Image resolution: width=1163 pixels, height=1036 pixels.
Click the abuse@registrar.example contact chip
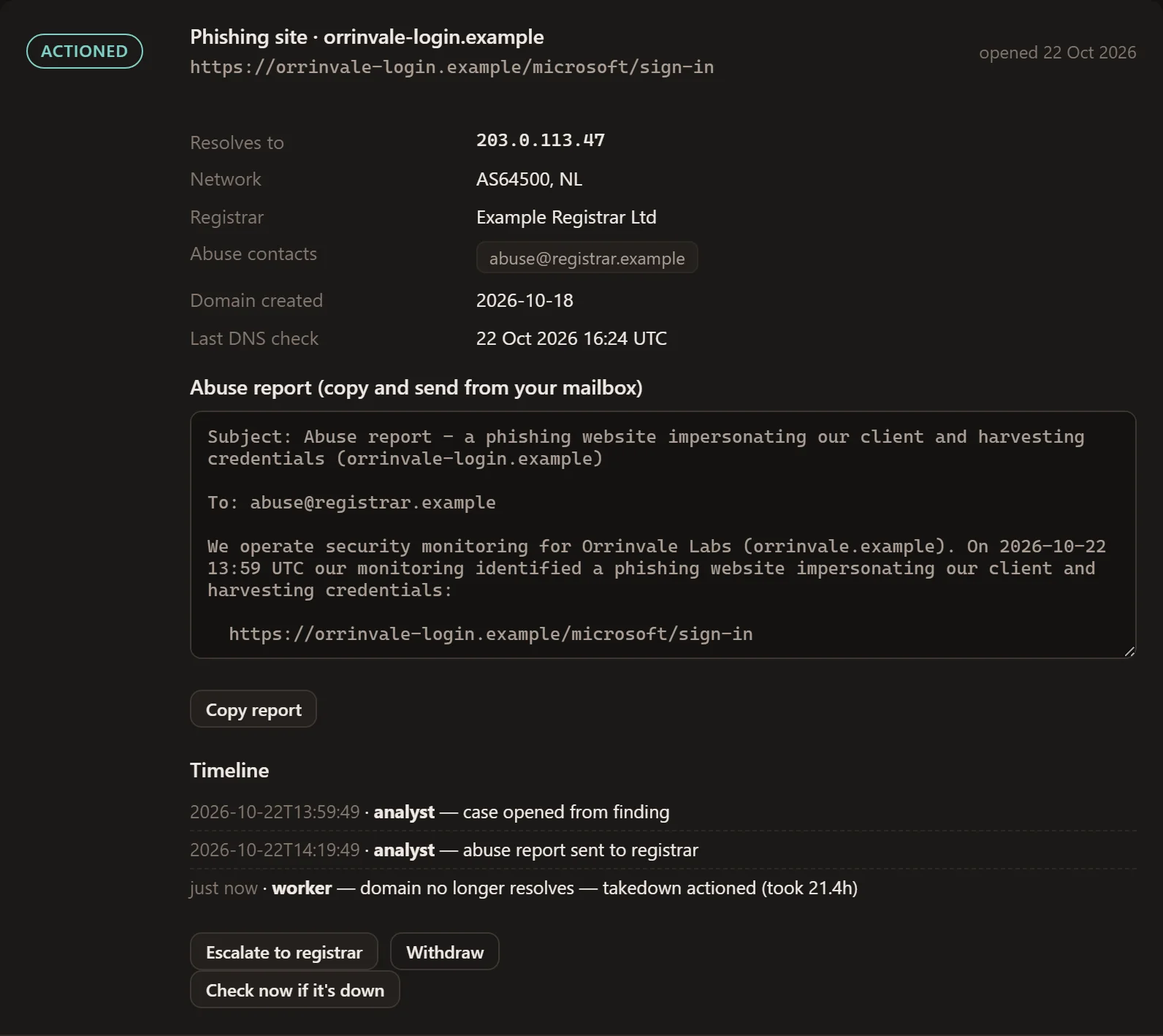pos(587,258)
